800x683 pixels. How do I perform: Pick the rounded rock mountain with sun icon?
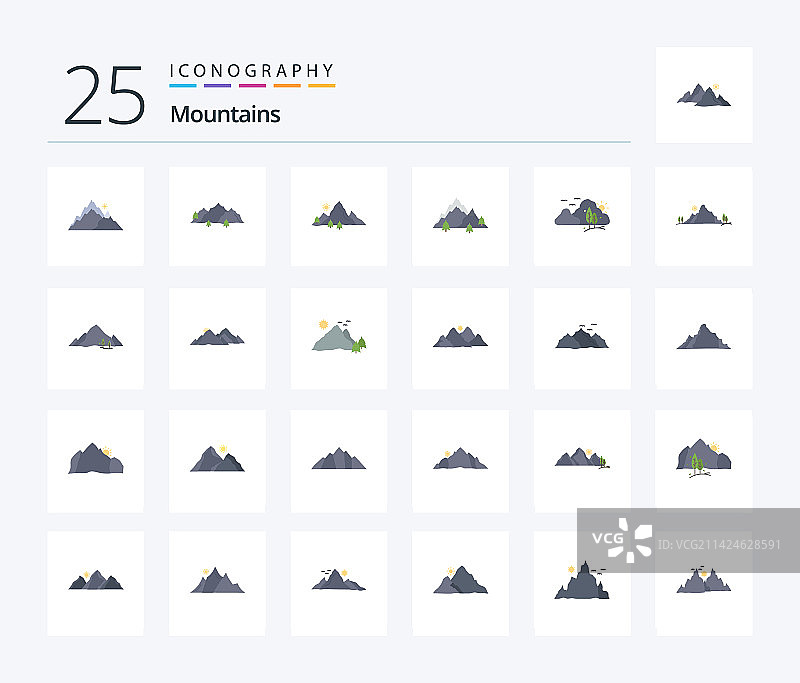95,458
